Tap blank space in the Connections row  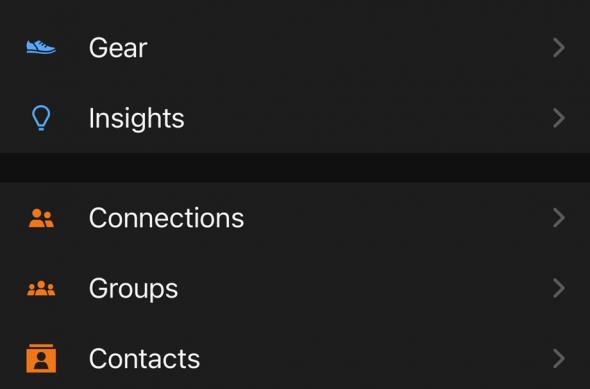point(399,218)
